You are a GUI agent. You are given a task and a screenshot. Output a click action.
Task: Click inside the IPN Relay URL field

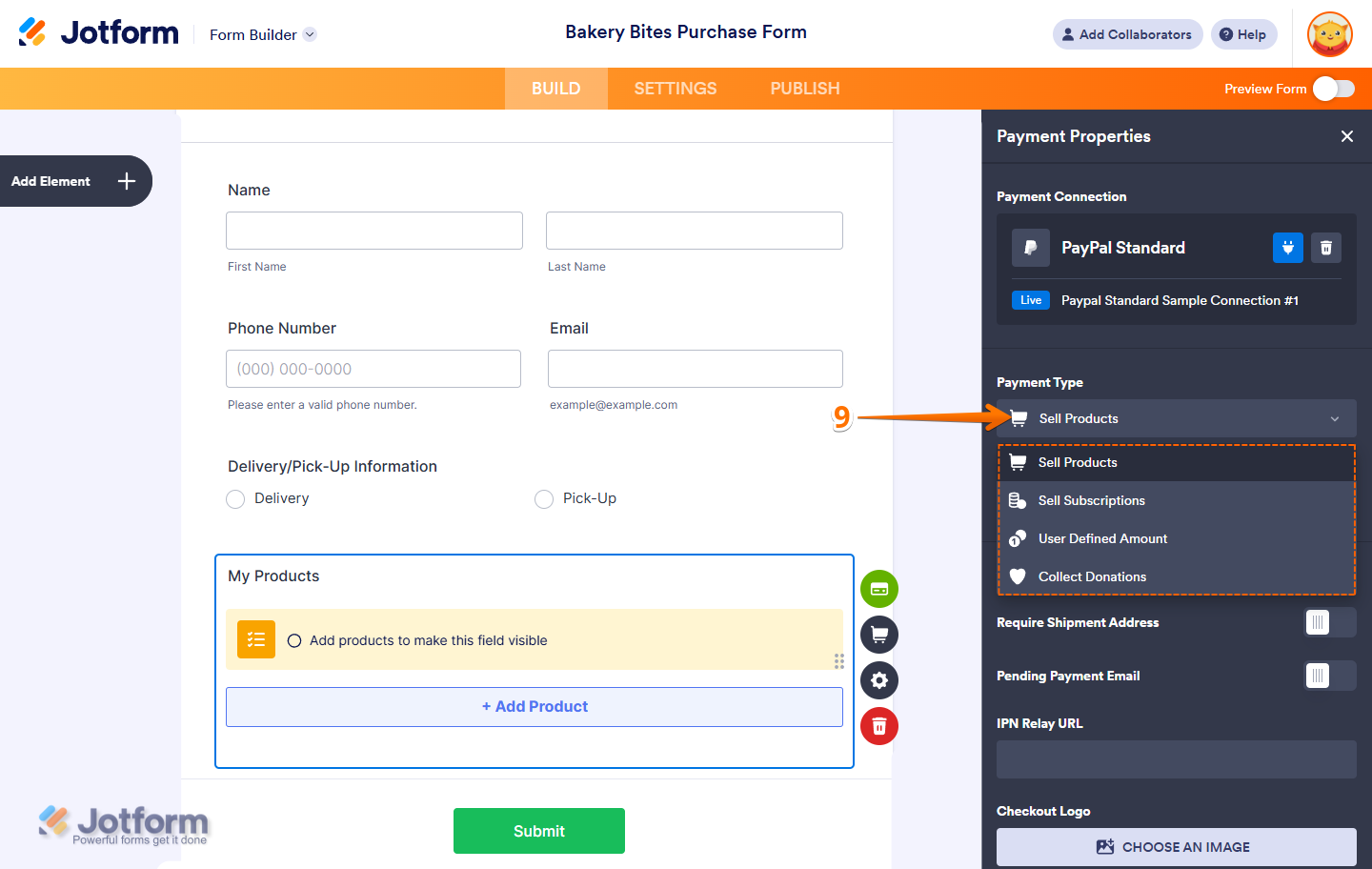(1176, 759)
